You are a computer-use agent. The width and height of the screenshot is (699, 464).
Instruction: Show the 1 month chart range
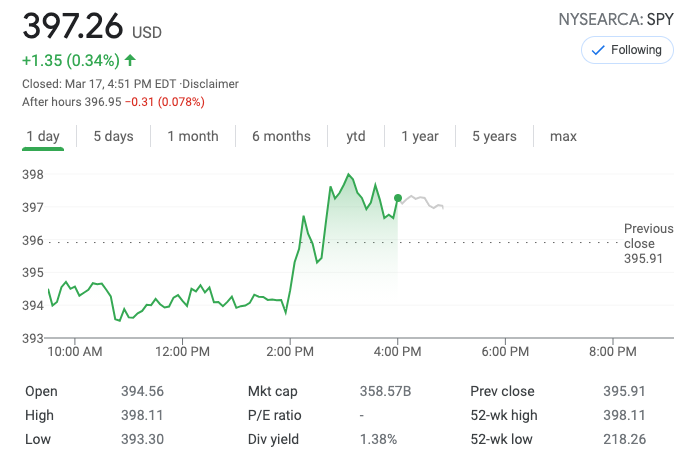[x=193, y=136]
